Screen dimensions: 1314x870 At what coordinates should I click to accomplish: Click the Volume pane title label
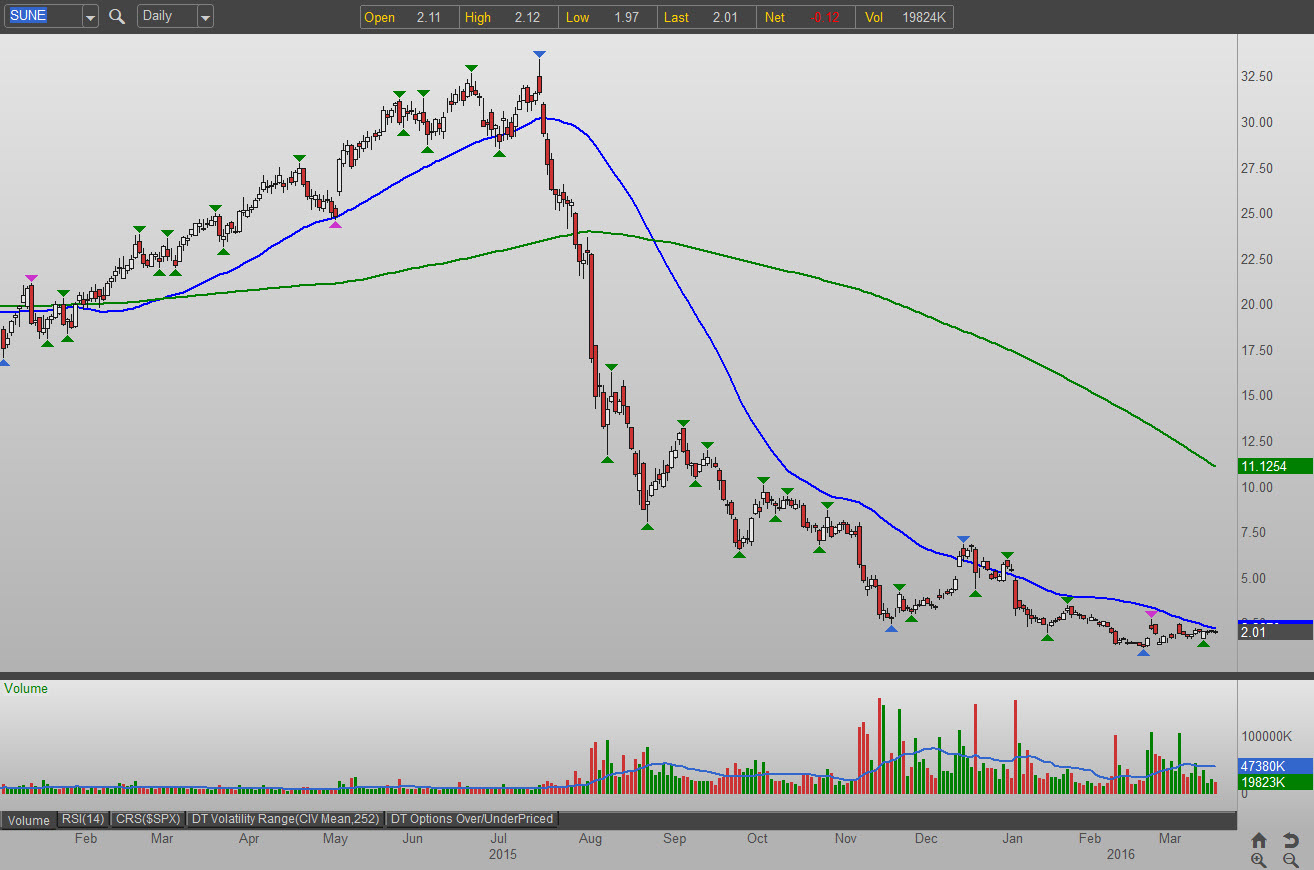(x=26, y=688)
